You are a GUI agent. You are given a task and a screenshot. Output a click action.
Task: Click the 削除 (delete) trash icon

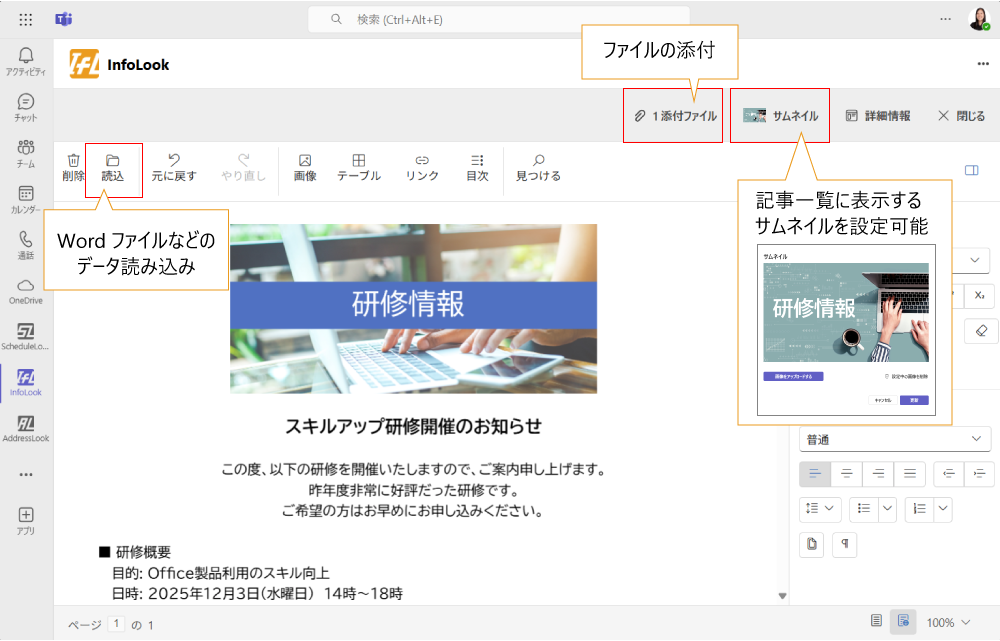click(73, 166)
